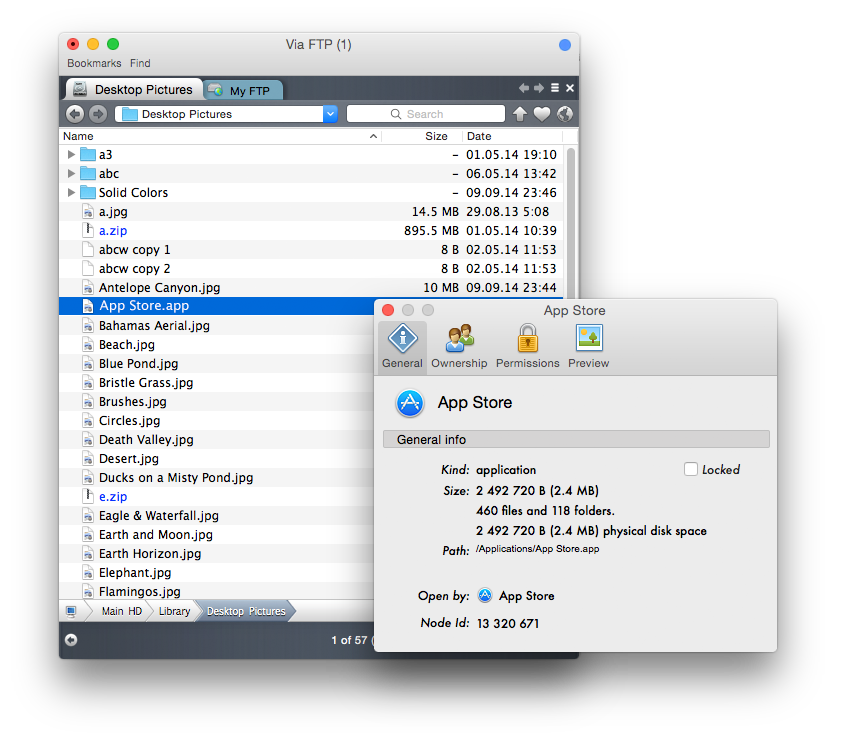Image resolution: width=850 pixels, height=739 pixels.
Task: Click the App Store app icon in the info header
Action: [x=410, y=403]
